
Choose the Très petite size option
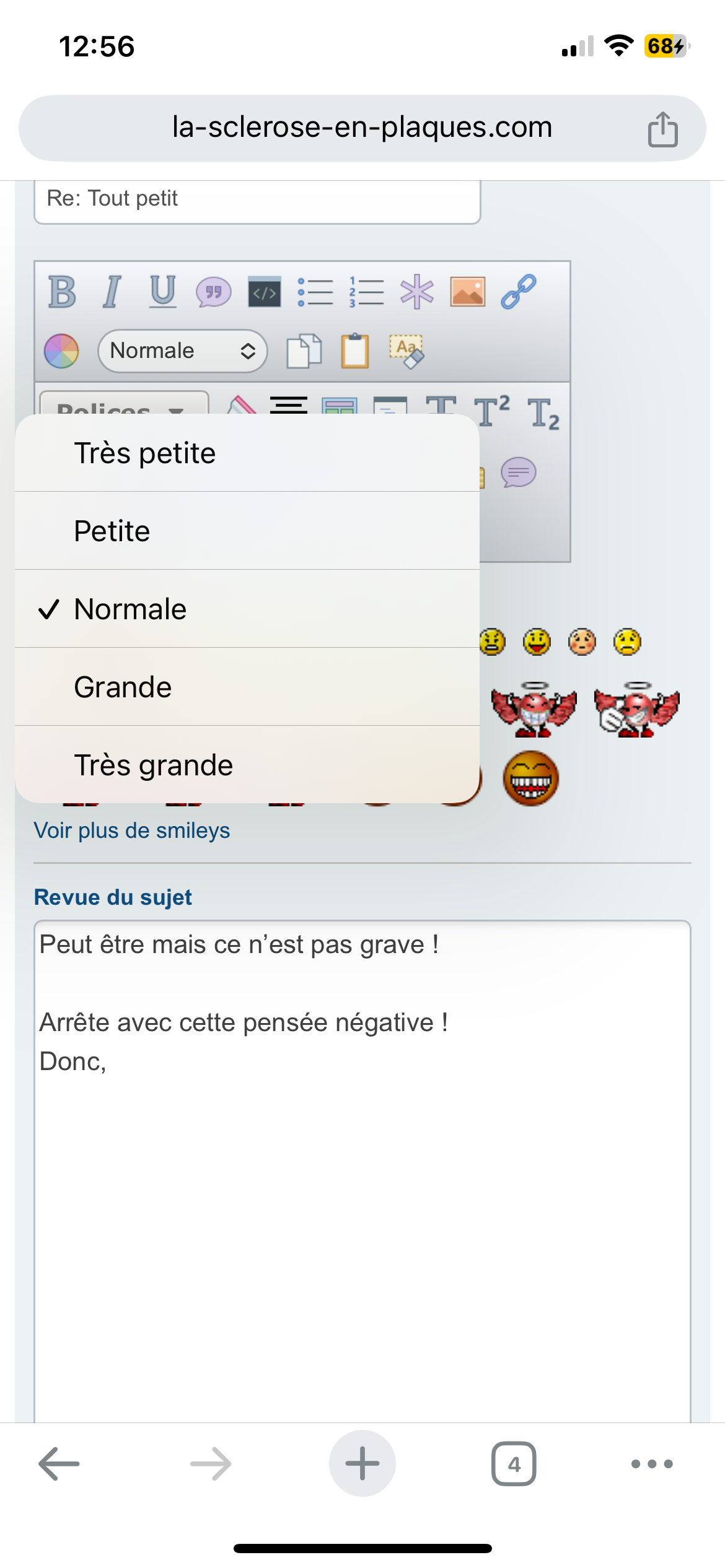tap(247, 453)
